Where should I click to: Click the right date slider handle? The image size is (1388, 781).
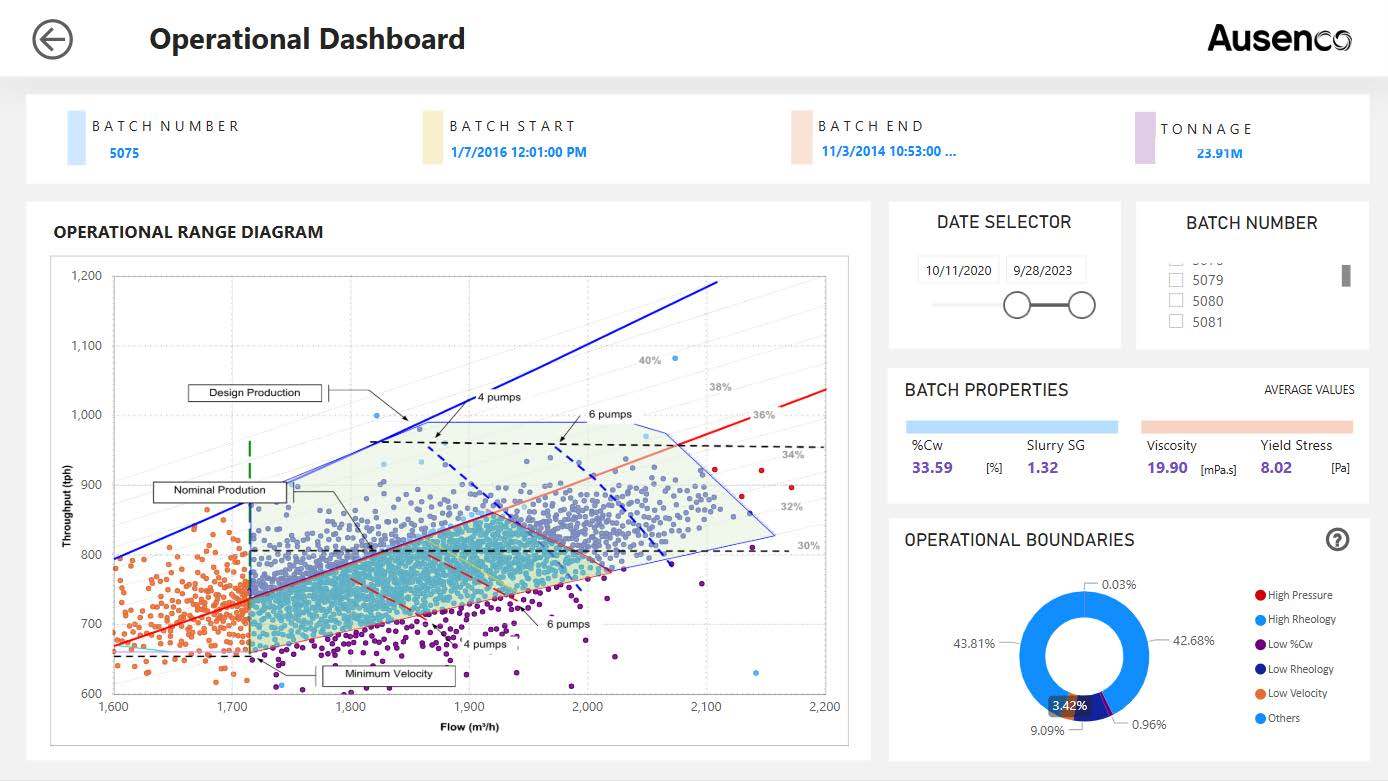(x=1081, y=305)
